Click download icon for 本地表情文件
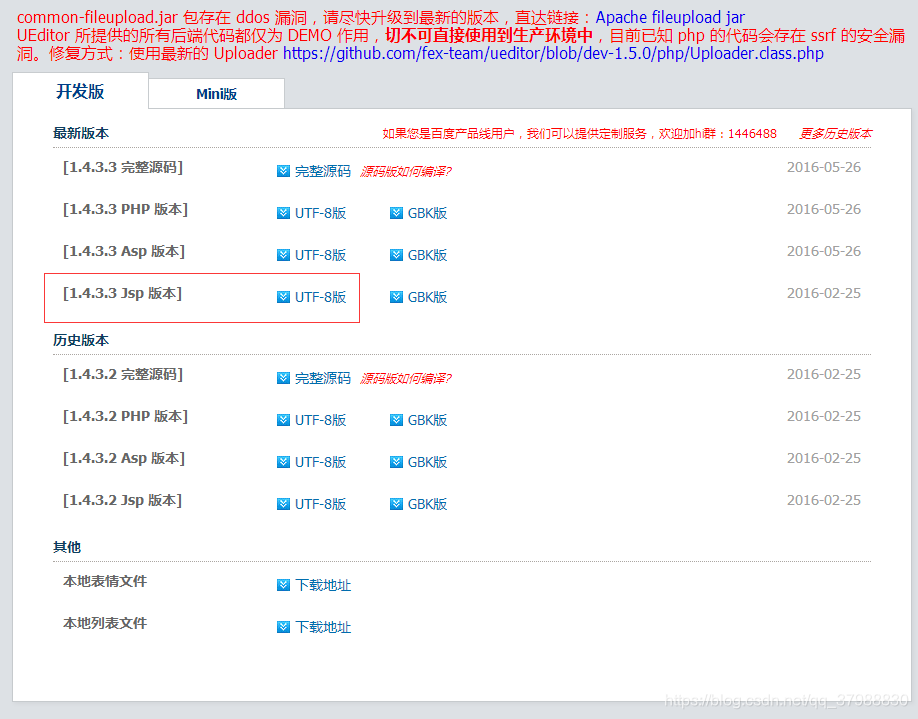 pos(283,586)
